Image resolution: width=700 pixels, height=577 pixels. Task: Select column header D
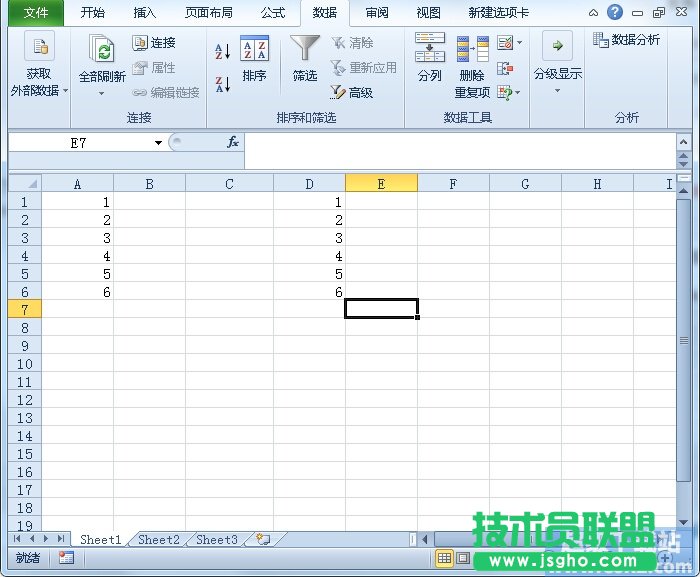coord(309,184)
